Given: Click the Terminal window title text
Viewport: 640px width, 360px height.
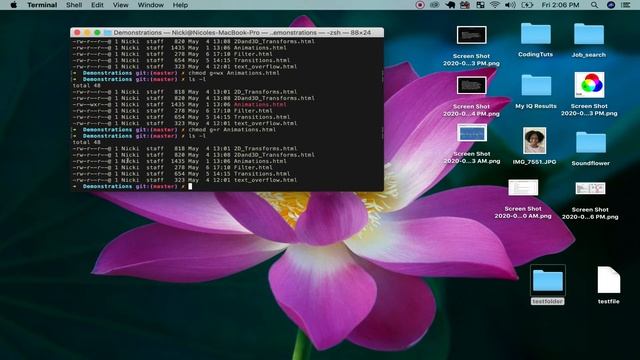Looking at the screenshot, I should [x=242, y=32].
